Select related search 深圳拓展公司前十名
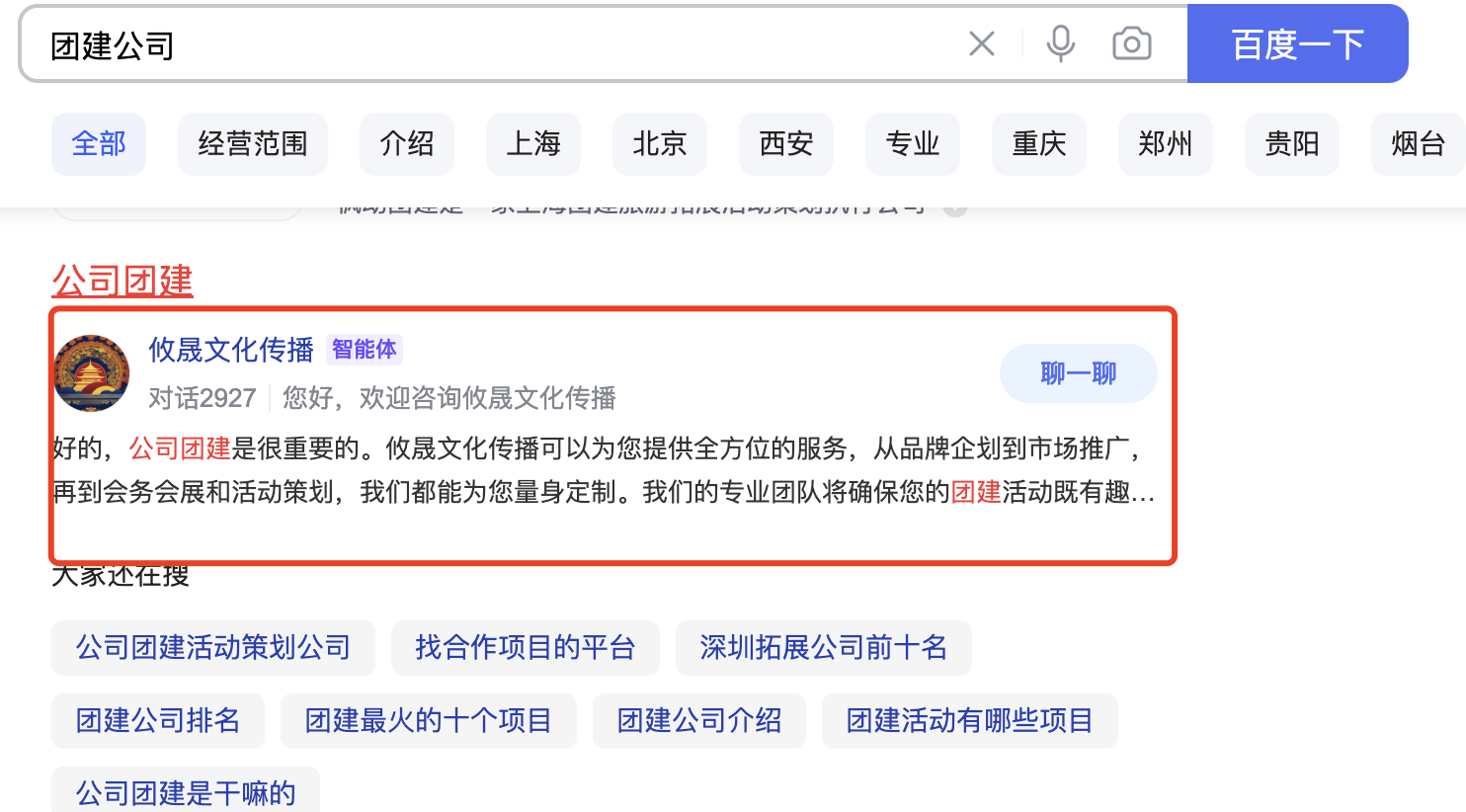The width and height of the screenshot is (1466, 812). 823,648
